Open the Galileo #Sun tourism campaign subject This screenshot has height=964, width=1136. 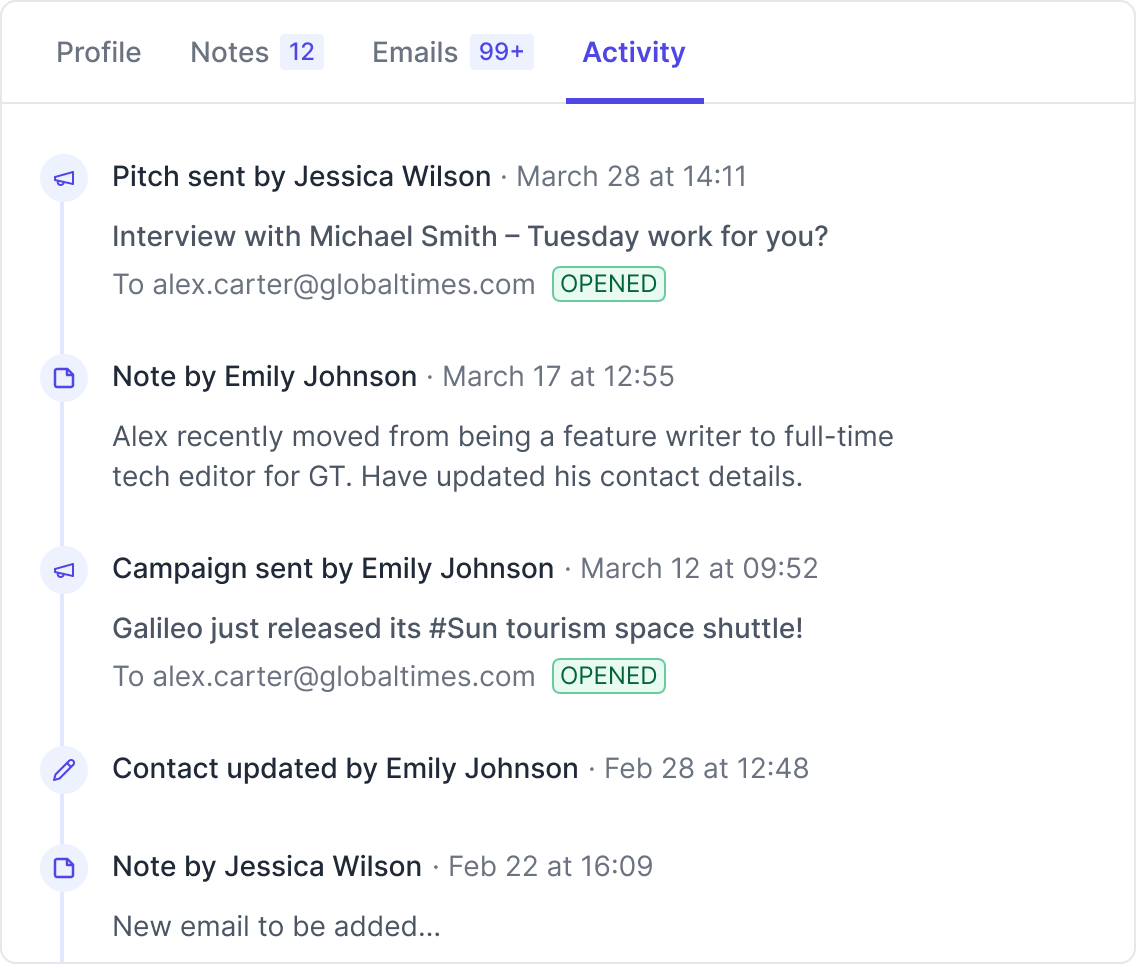(458, 629)
